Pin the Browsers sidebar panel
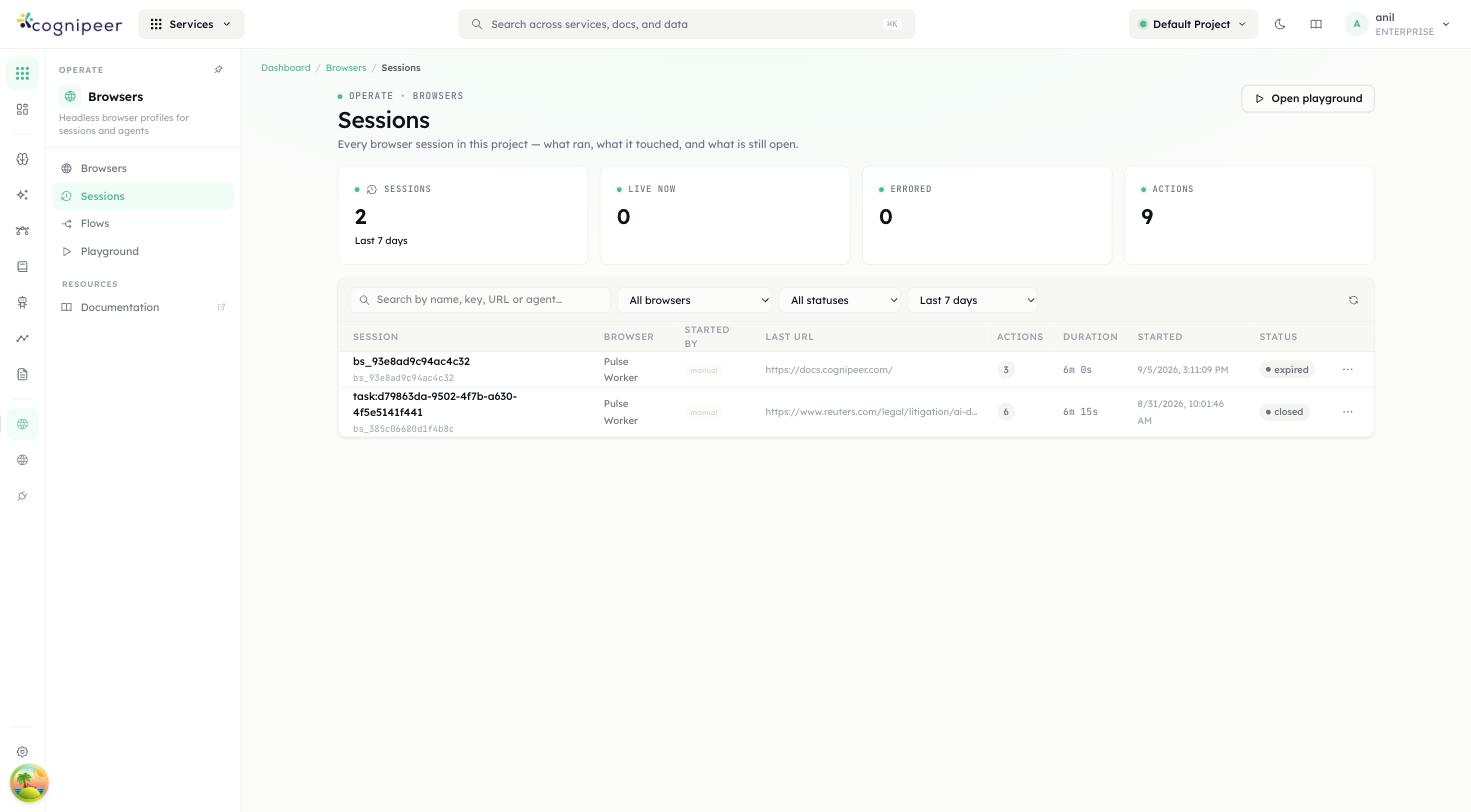 point(219,70)
